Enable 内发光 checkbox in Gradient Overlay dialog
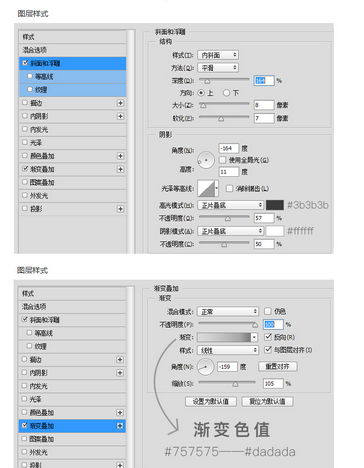This screenshot has height=468, width=364. click(24, 385)
